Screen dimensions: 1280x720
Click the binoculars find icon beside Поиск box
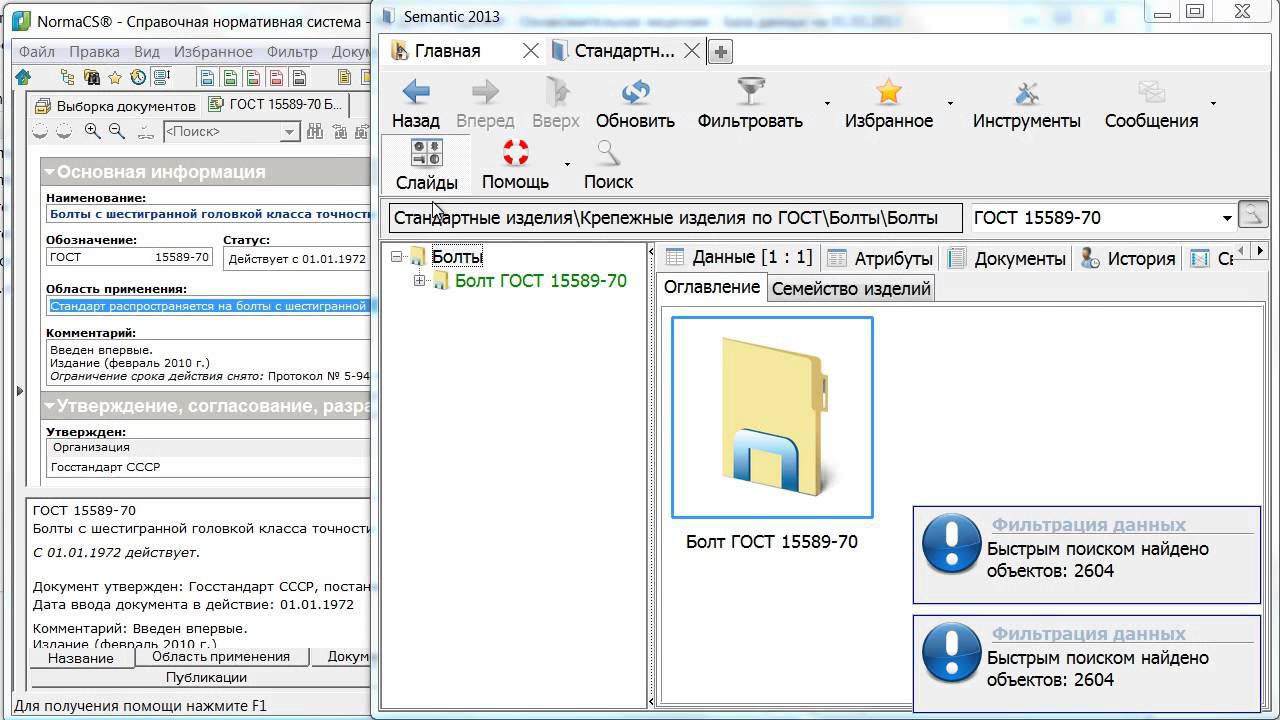coord(316,131)
